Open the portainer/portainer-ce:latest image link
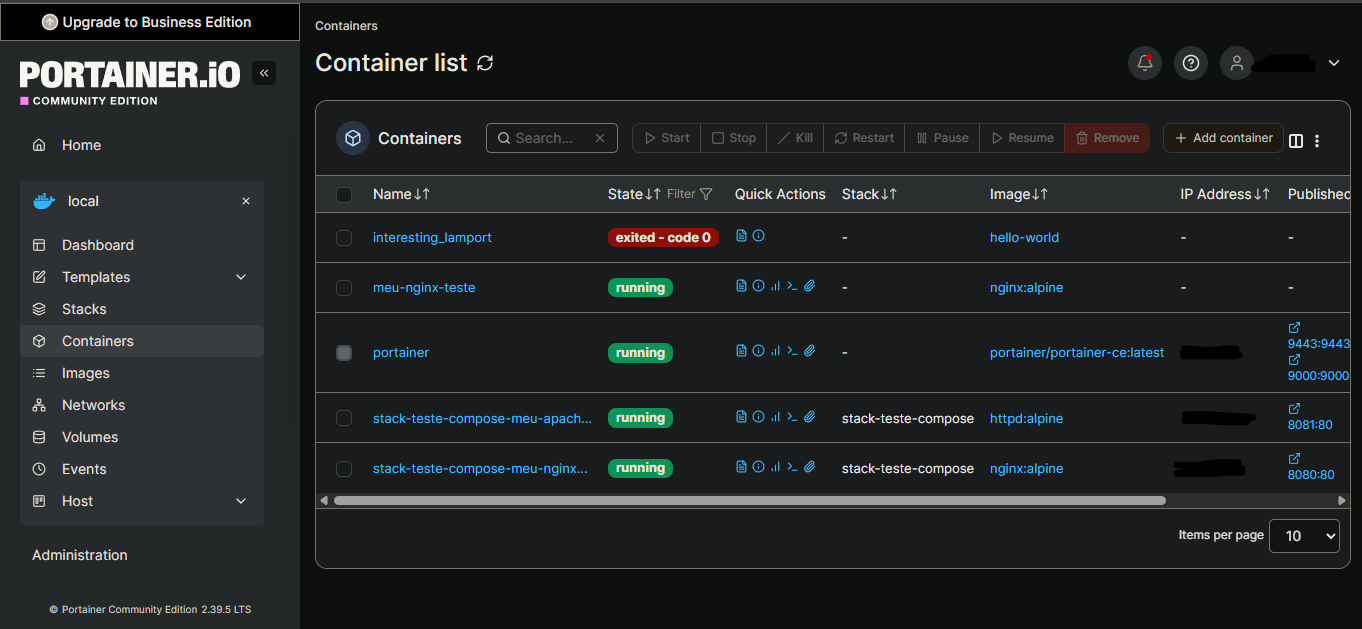Image resolution: width=1362 pixels, height=629 pixels. pos(1077,352)
